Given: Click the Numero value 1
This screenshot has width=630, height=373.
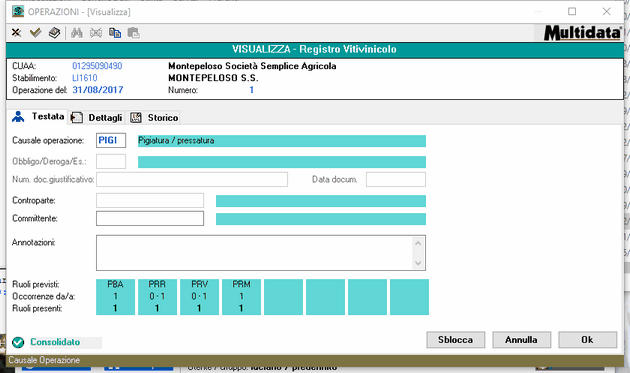Looking at the screenshot, I should coord(252,90).
